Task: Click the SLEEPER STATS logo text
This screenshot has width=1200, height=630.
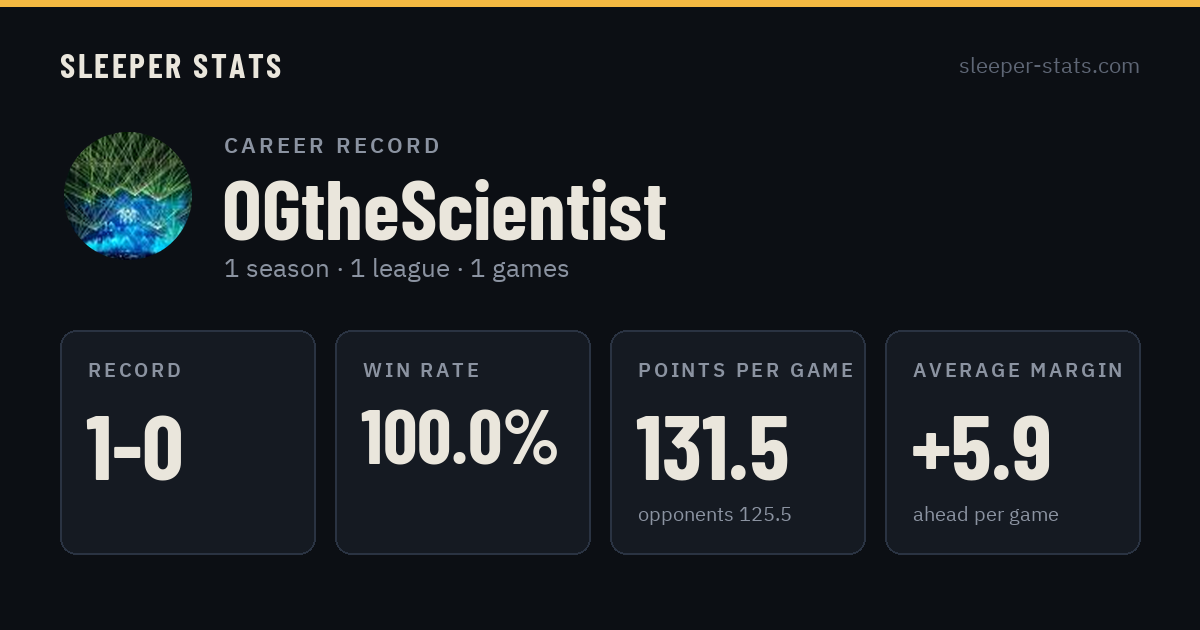Action: [x=171, y=67]
